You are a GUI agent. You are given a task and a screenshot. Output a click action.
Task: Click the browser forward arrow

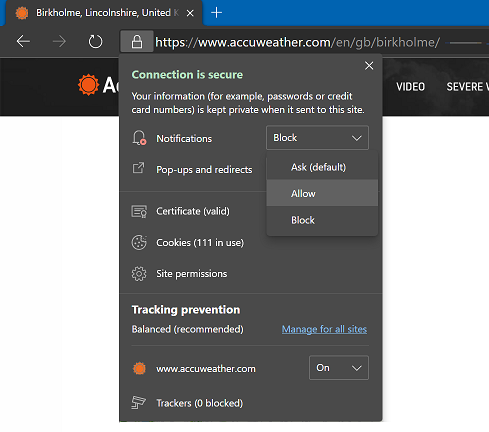[59, 42]
